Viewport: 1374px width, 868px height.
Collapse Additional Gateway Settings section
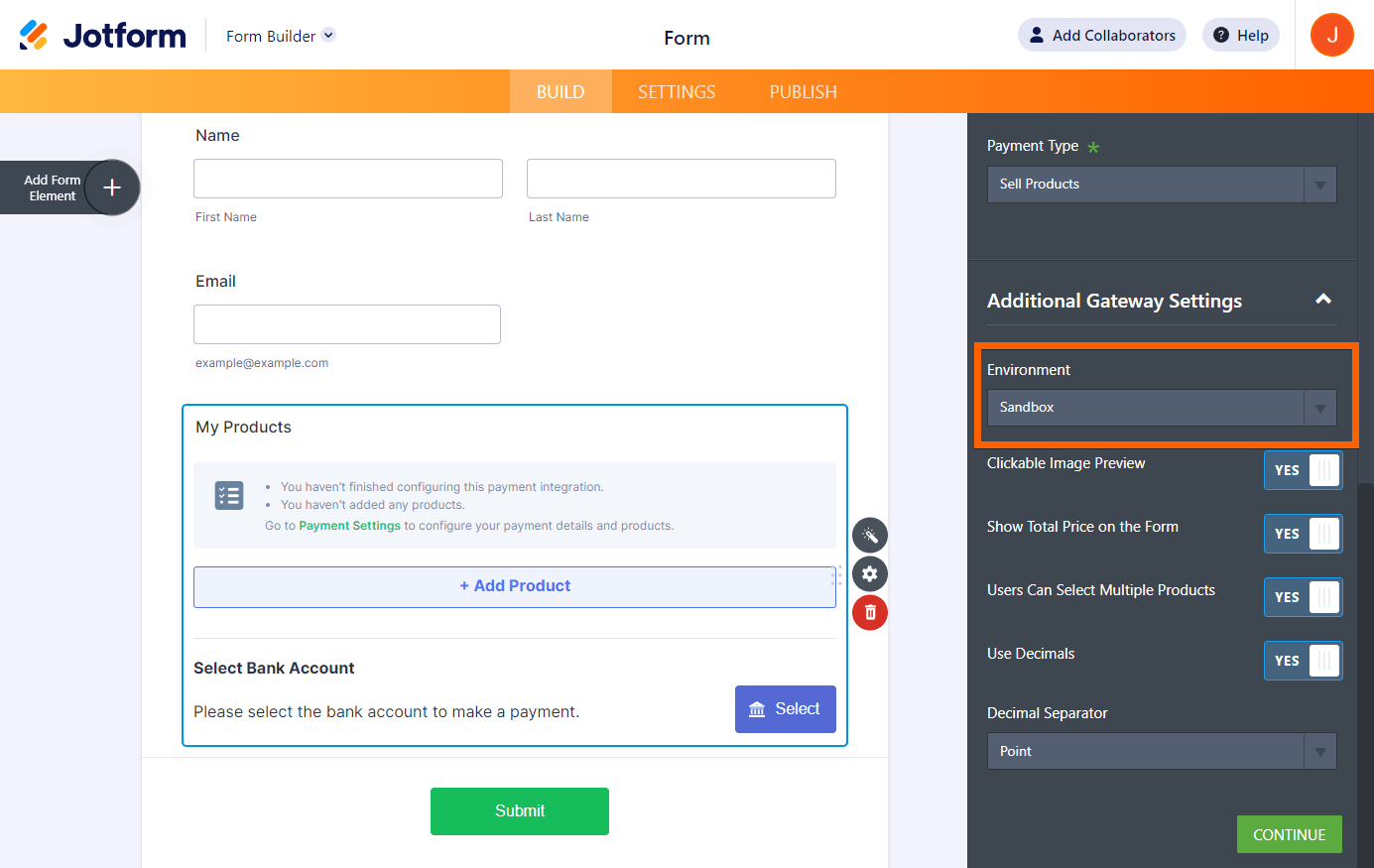click(1322, 300)
